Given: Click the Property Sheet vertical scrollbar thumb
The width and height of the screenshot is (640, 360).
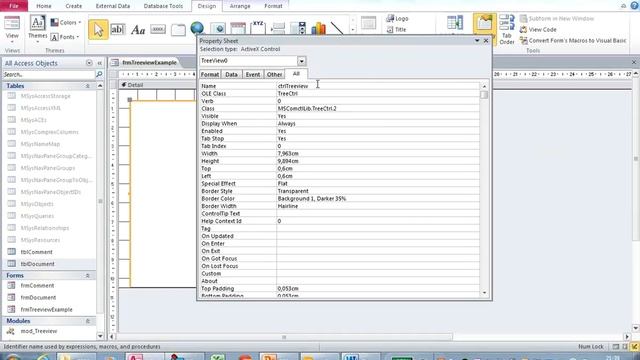Looking at the screenshot, I should [x=484, y=95].
